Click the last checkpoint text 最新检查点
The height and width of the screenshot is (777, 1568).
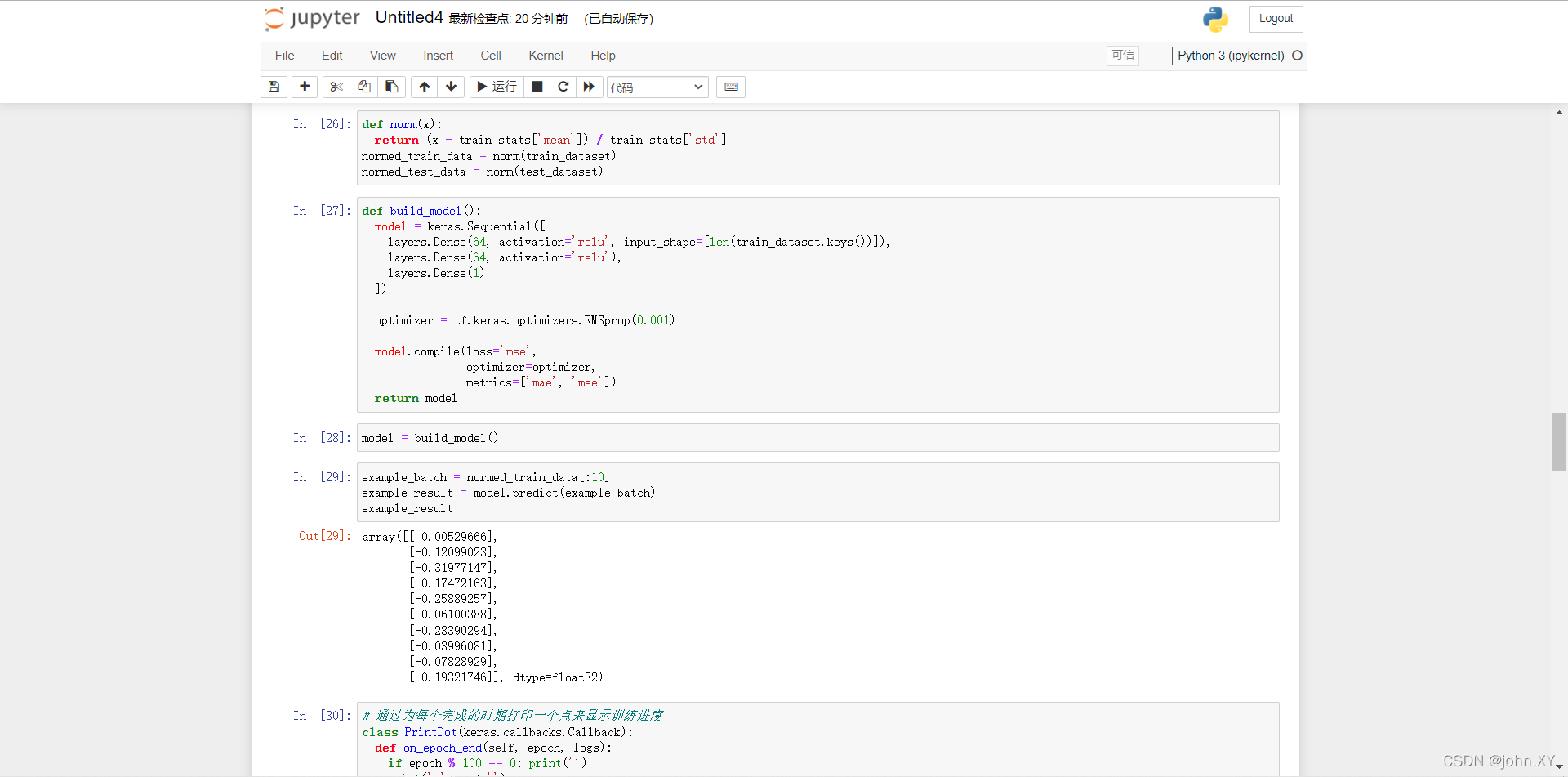pos(508,19)
